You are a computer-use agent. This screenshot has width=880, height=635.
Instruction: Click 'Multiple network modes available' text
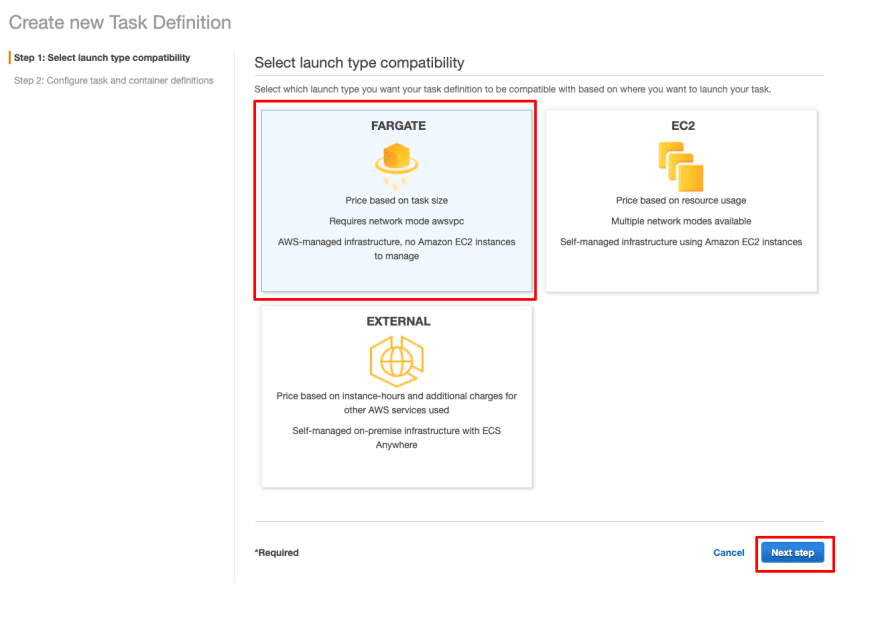point(681,221)
